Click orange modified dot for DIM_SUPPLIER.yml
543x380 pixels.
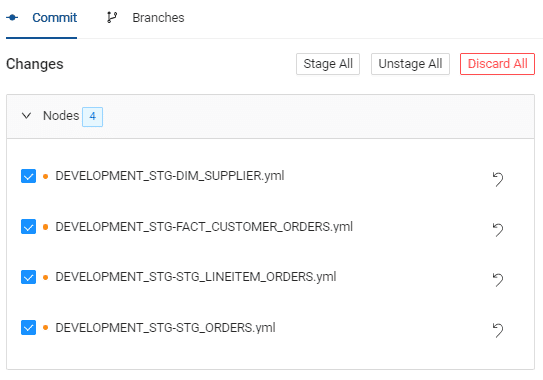tap(45, 176)
